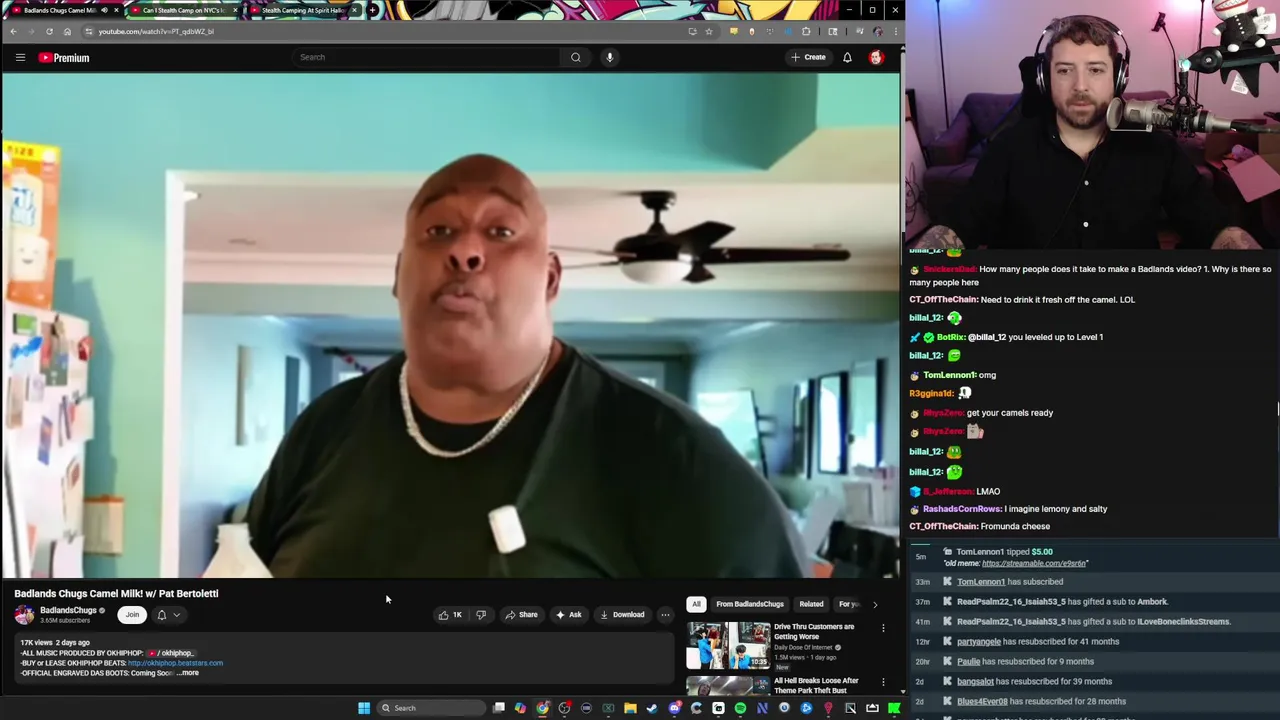Screen dimensions: 1280x720
Task: Open BadlandsChugs notification bell dropdown
Action: pyautogui.click(x=168, y=615)
